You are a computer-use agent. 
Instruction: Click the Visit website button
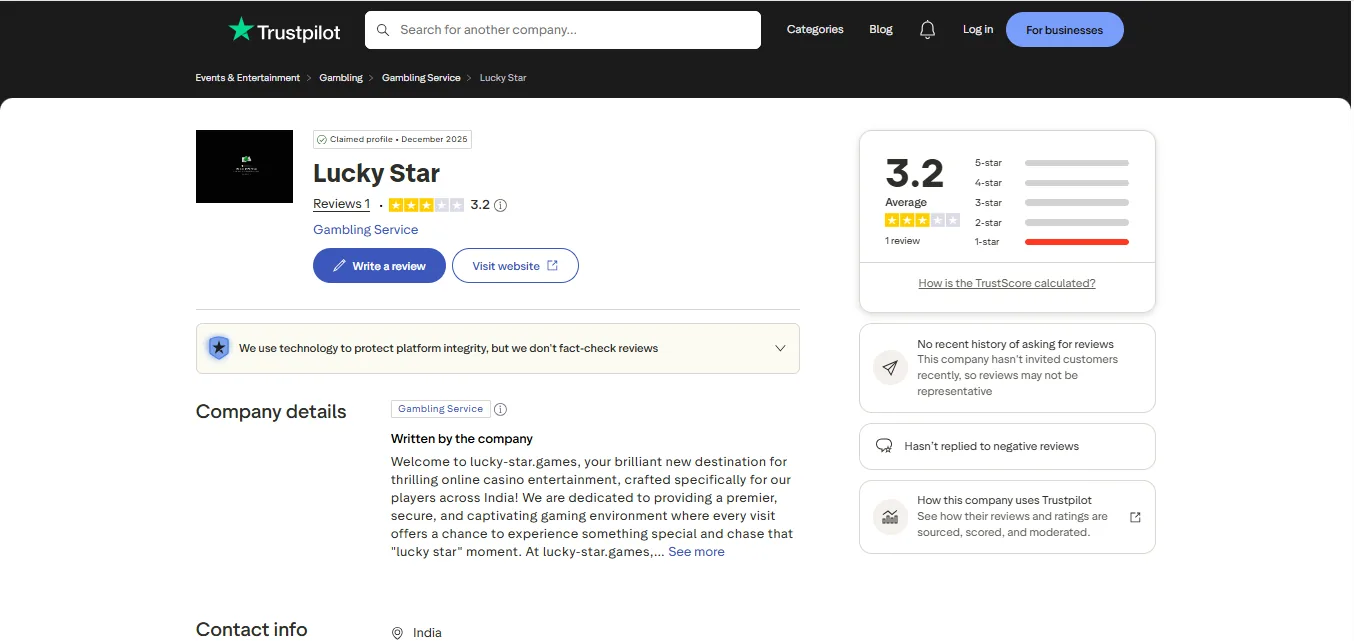click(x=515, y=266)
